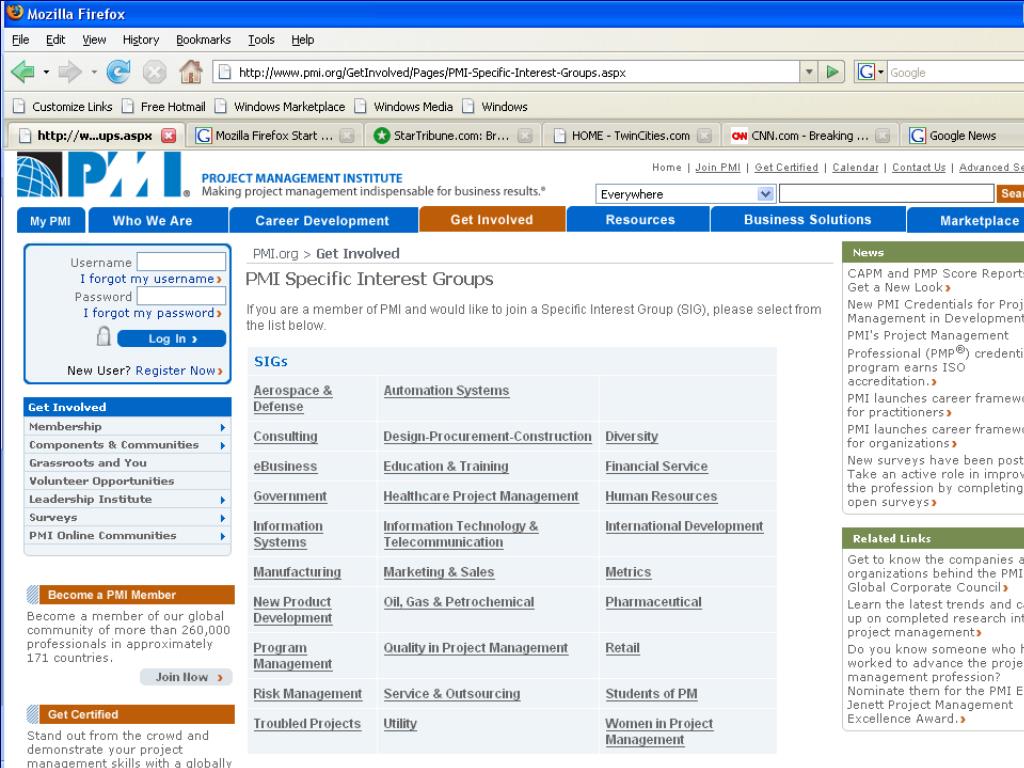Click into the Username field

point(181,261)
